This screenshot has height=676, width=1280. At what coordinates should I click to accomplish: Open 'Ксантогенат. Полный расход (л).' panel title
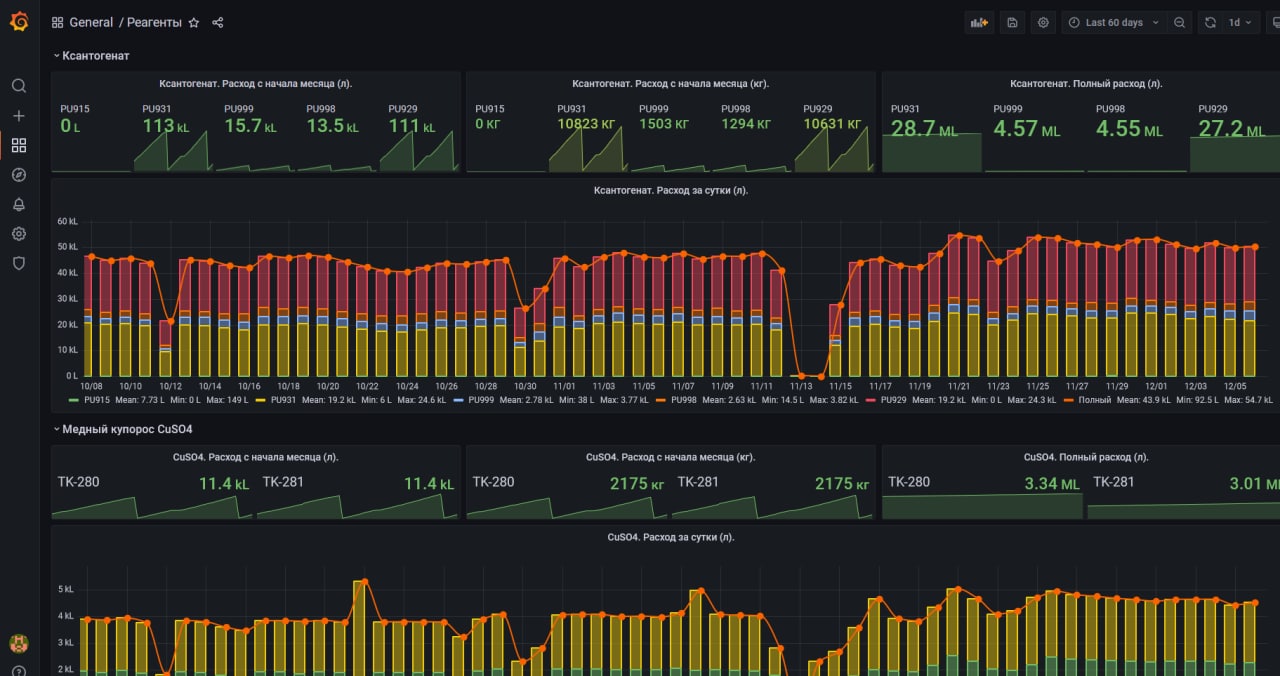pos(1086,84)
